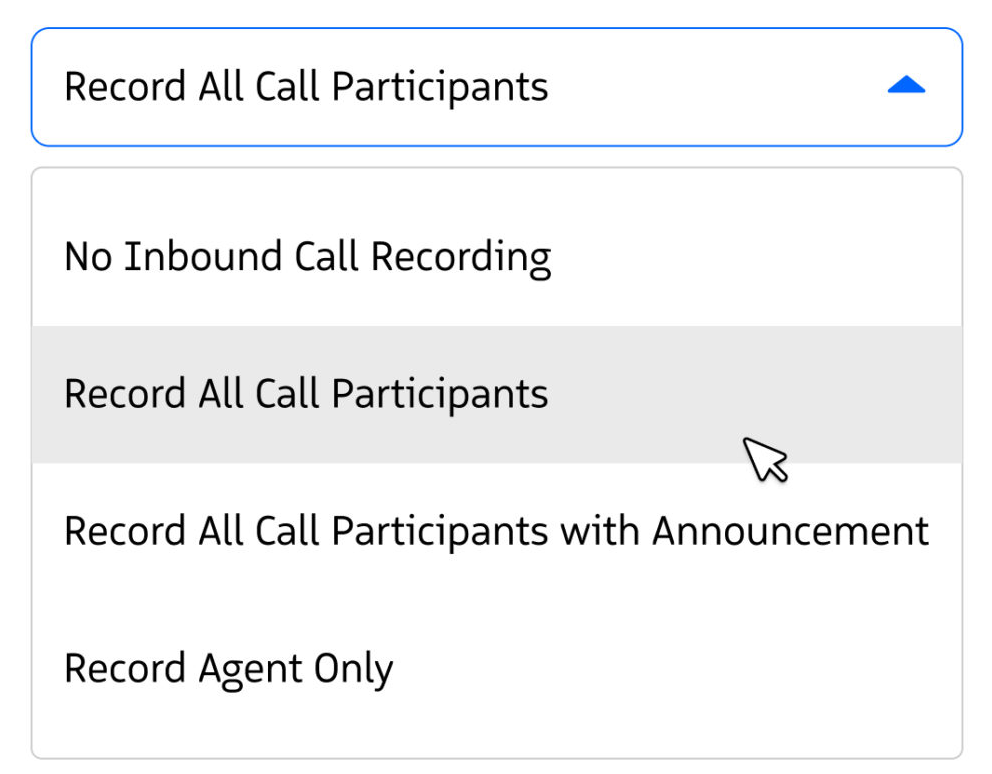Choose Record Agent Only from the list
The width and height of the screenshot is (992, 774).
(x=229, y=668)
